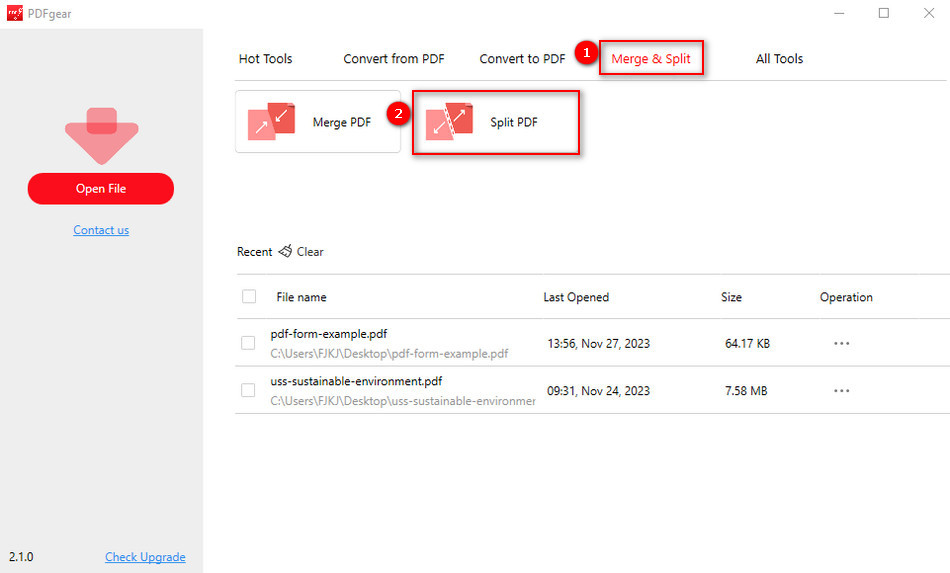This screenshot has height=573, width=950.
Task: Click the uss-sustainable-environment.pdf file name
Action: (x=356, y=381)
